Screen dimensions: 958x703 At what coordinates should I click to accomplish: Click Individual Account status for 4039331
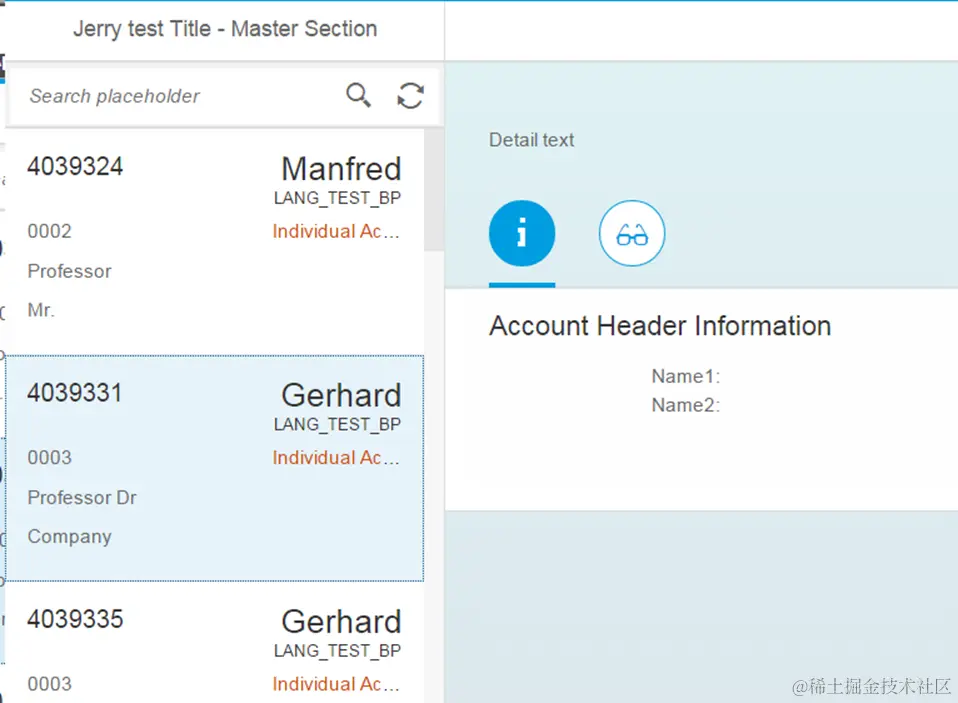tap(336, 458)
